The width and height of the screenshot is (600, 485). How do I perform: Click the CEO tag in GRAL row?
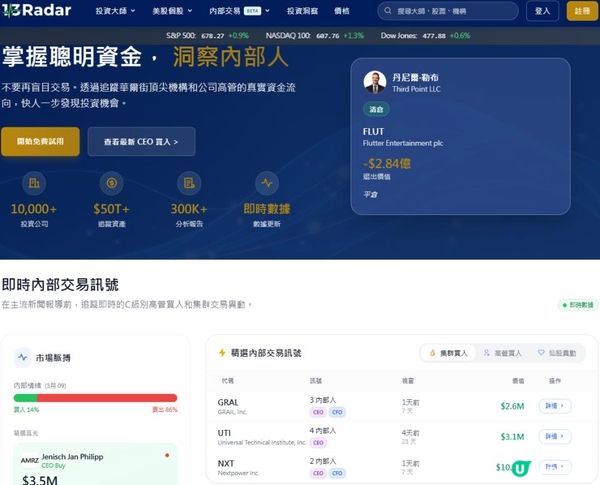(x=318, y=412)
